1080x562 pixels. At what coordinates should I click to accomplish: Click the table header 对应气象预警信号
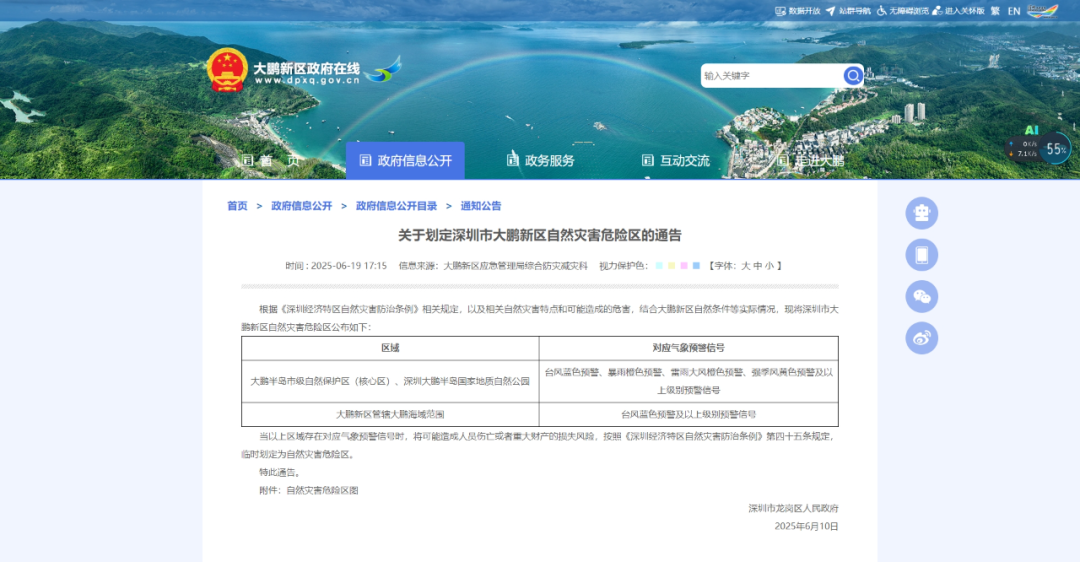688,348
